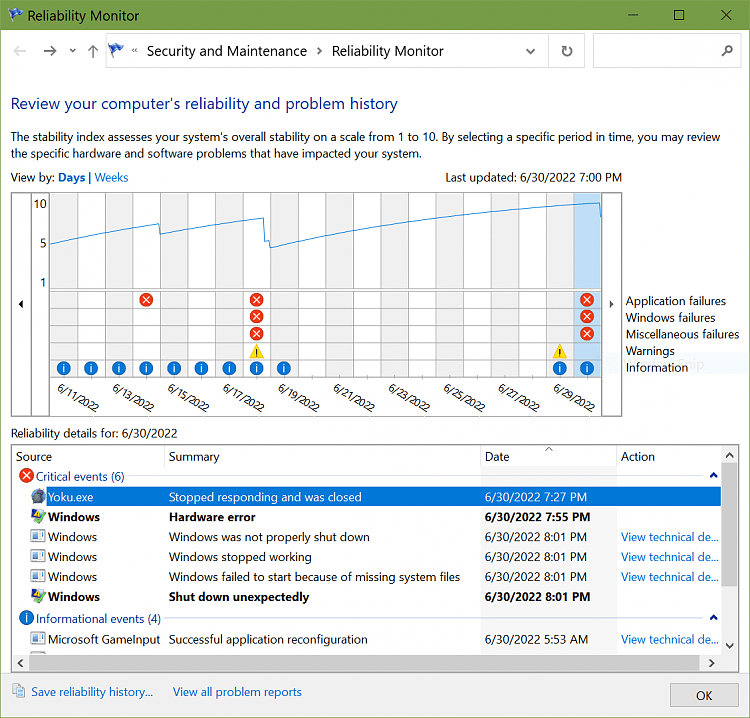Image resolution: width=750 pixels, height=718 pixels.
Task: Select information icon for 6/19/2022
Action: [284, 368]
